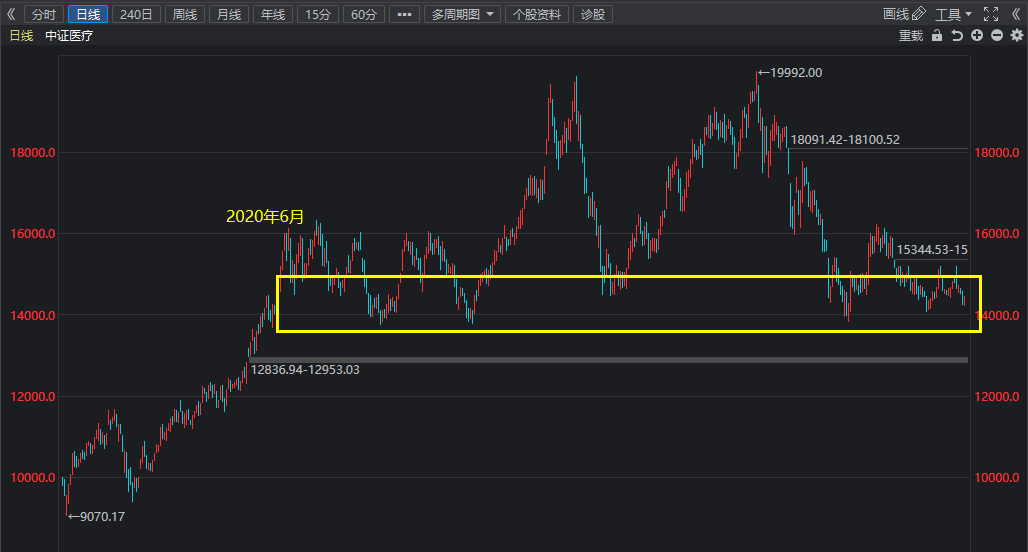Click the 诊股 button

[593, 14]
